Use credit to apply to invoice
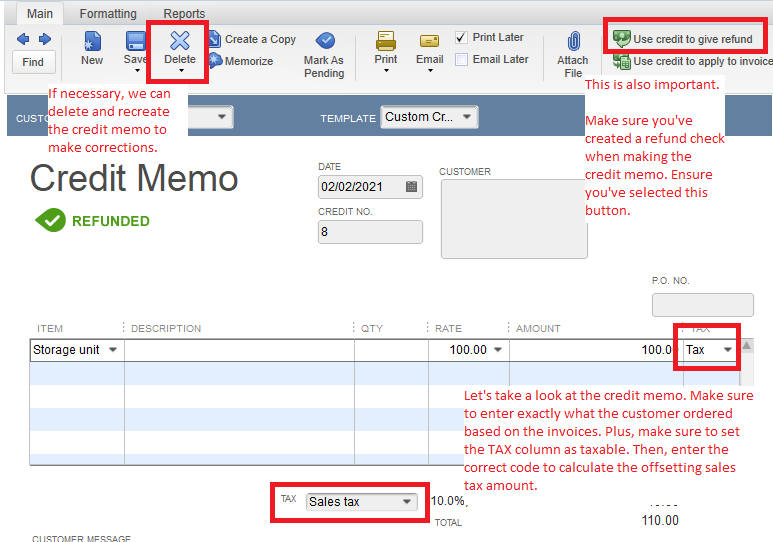The width and height of the screenshot is (773, 542). pyautogui.click(x=692, y=61)
